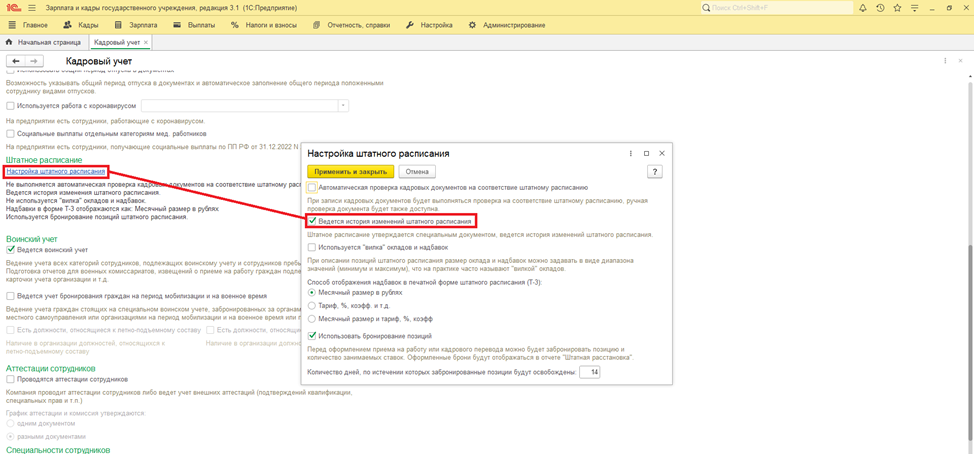Image resolution: width=974 pixels, height=454 pixels.
Task: Toggle Ведется история изменений штатного расписания
Action: tap(313, 220)
